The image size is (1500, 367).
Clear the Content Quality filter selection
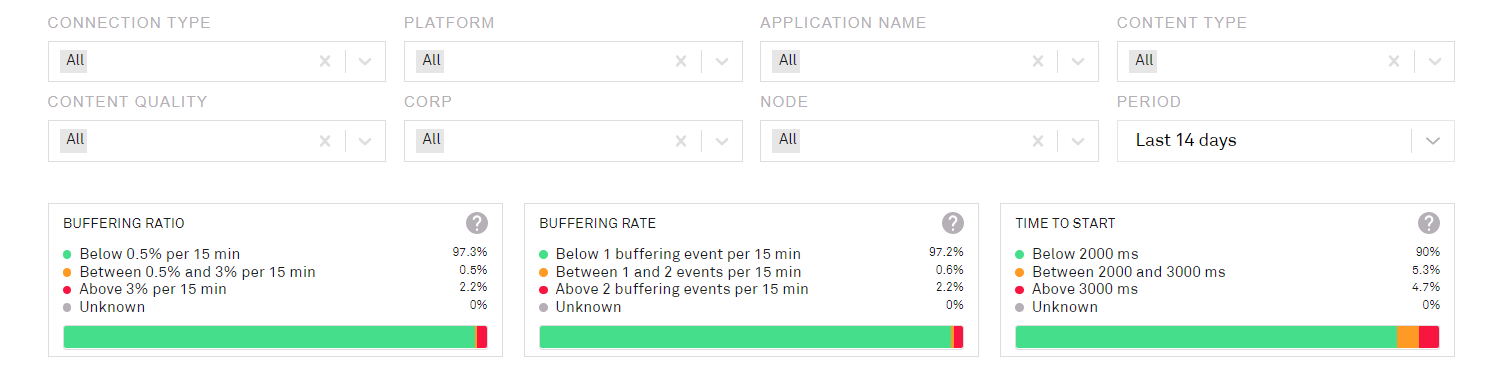(324, 141)
